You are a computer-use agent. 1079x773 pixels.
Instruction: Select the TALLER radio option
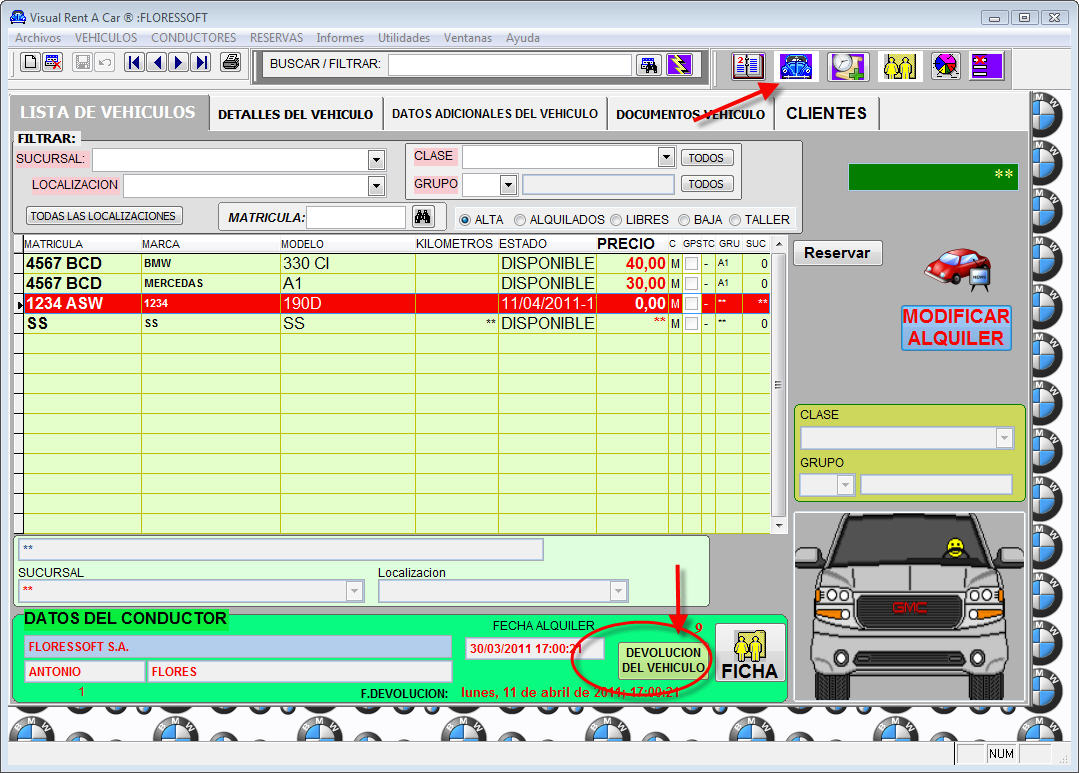click(x=735, y=220)
